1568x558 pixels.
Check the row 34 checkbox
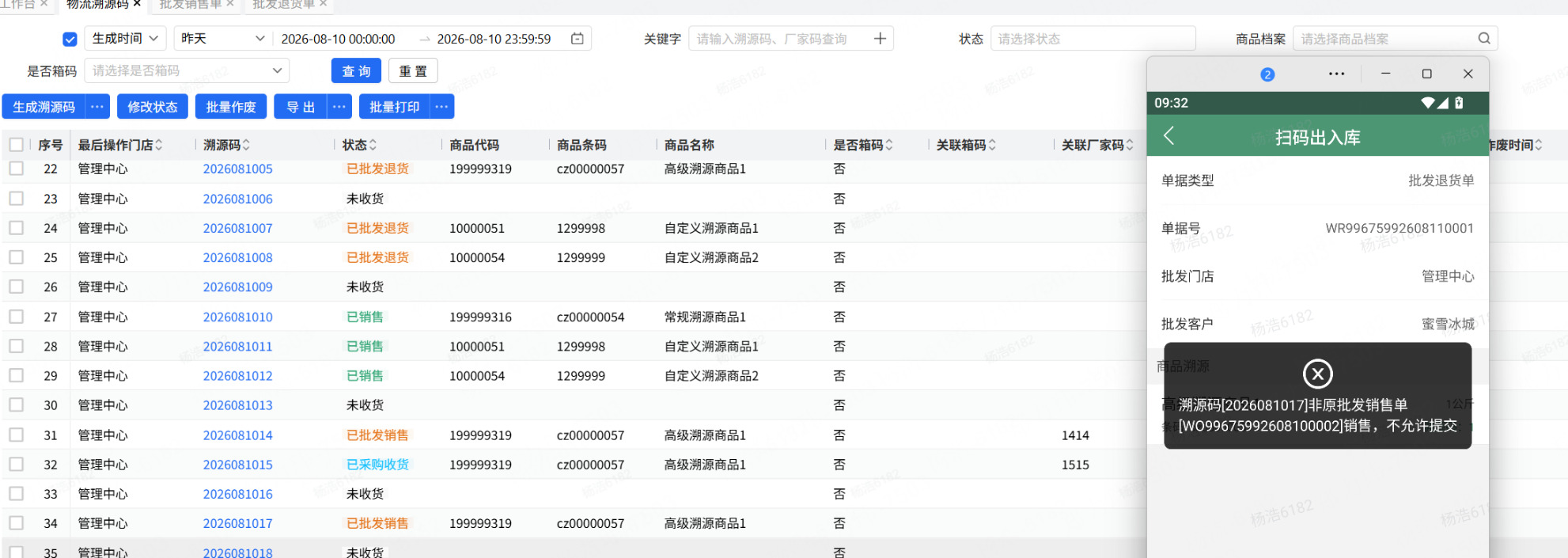[17, 523]
